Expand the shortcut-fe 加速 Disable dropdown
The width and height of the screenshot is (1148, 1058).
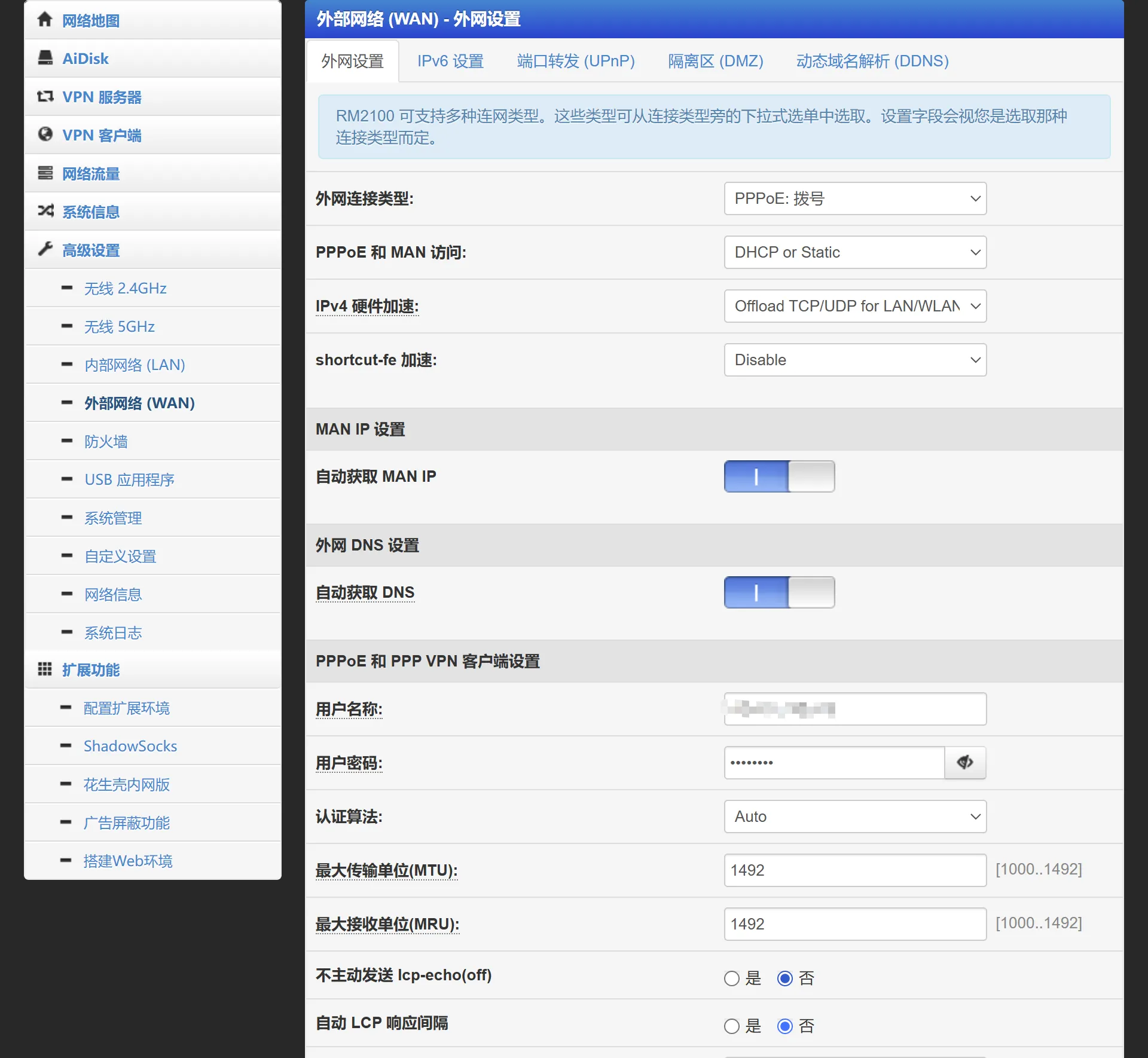(854, 360)
